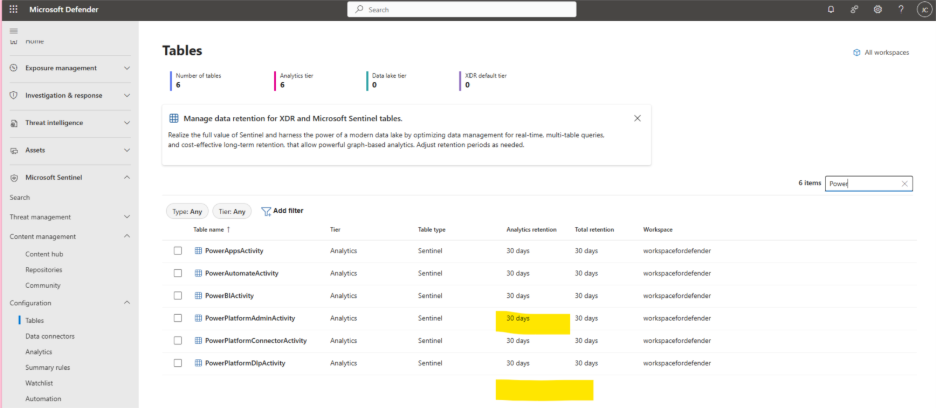Screen dimensions: 936x408
Task: Click the top Search input field
Action: (x=462, y=10)
